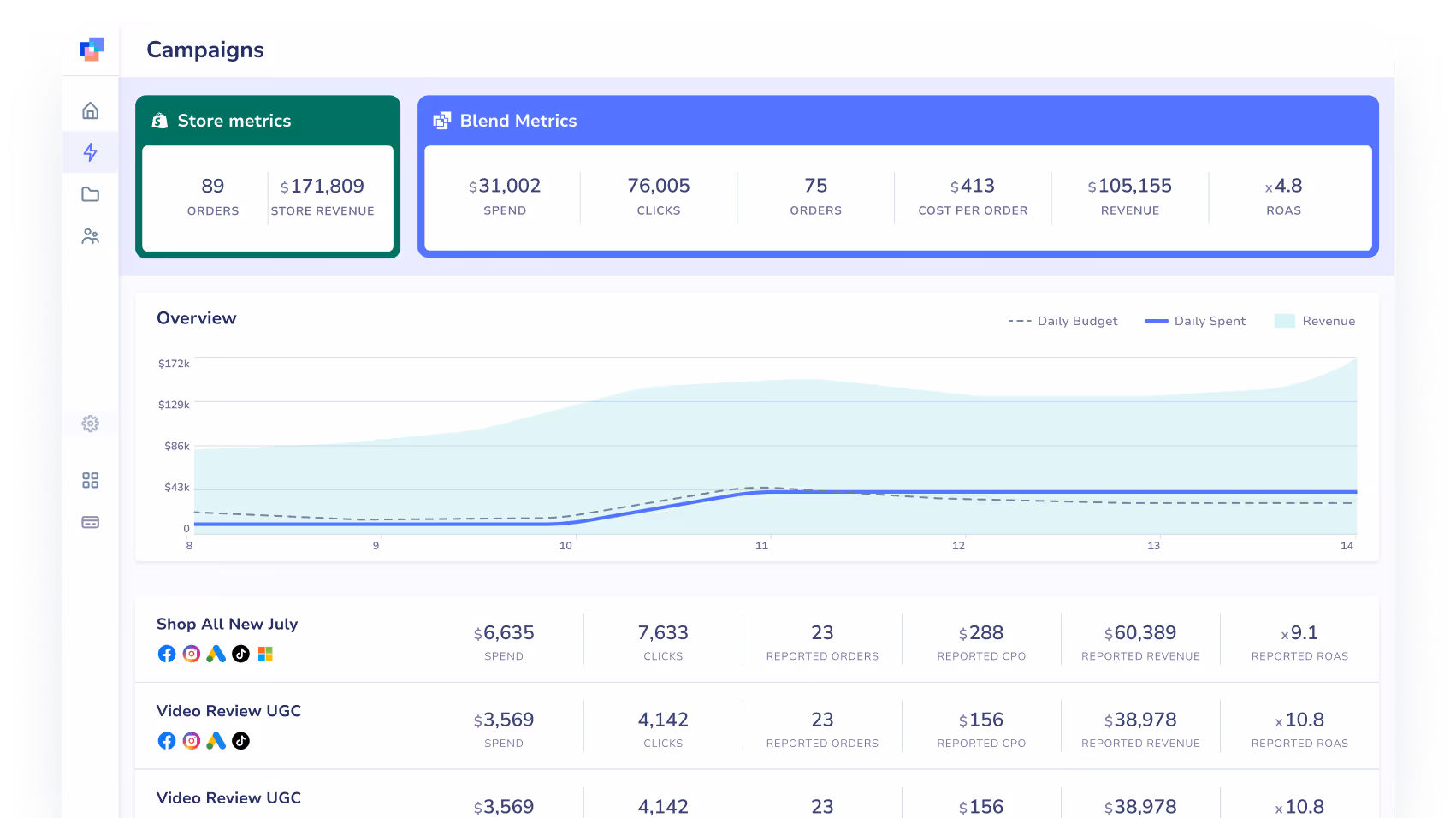Open the billing card icon in the sidebar
The width and height of the screenshot is (1456, 818).
tap(90, 522)
